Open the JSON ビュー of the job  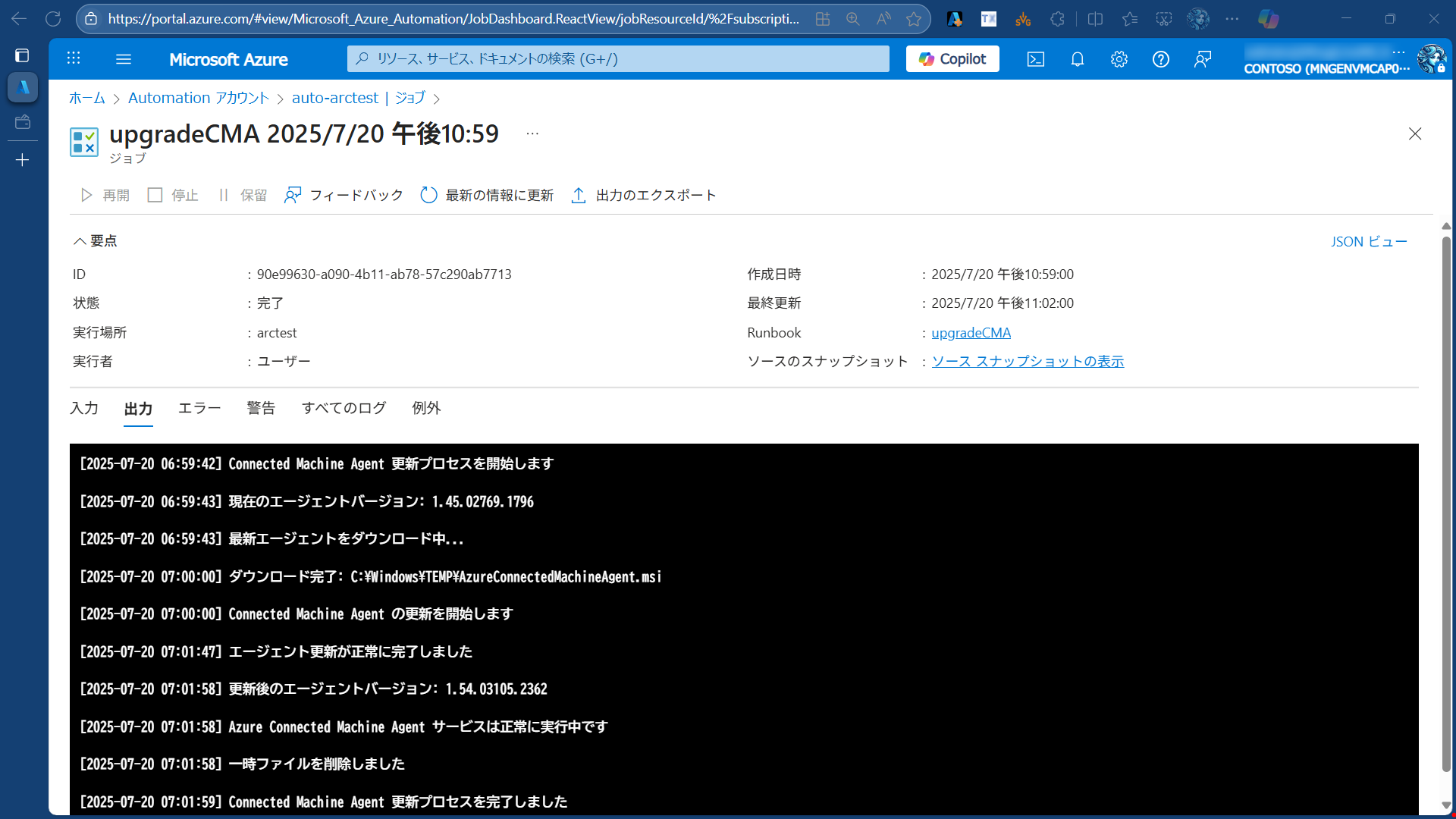coord(1368,241)
